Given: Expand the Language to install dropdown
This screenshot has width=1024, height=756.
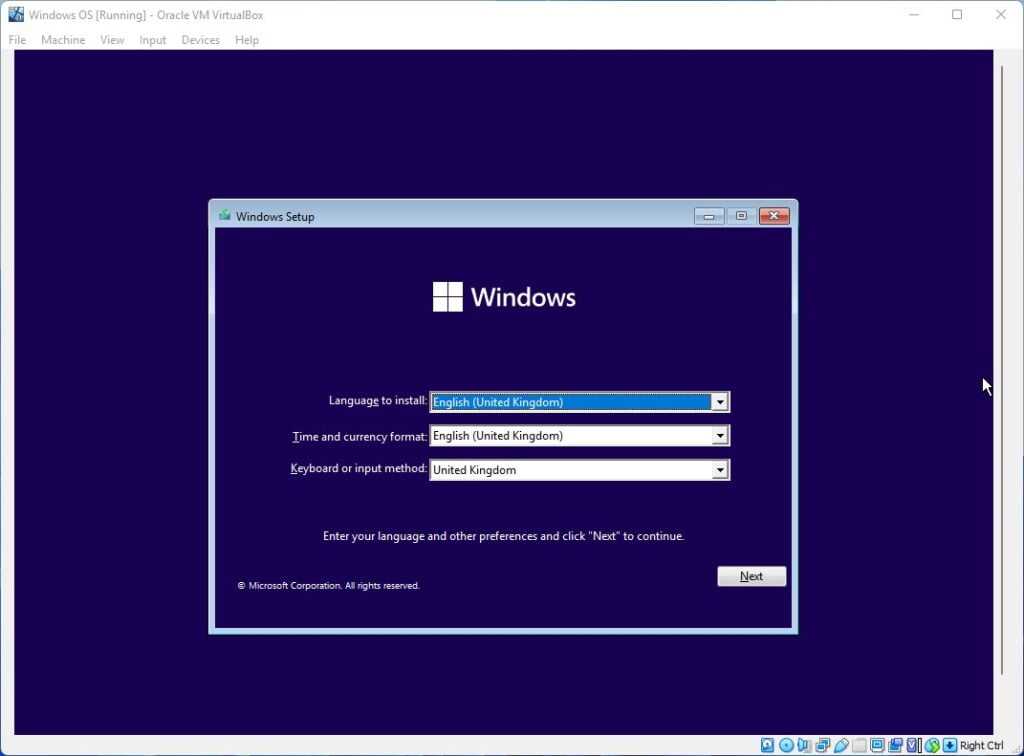Looking at the screenshot, I should coord(719,402).
